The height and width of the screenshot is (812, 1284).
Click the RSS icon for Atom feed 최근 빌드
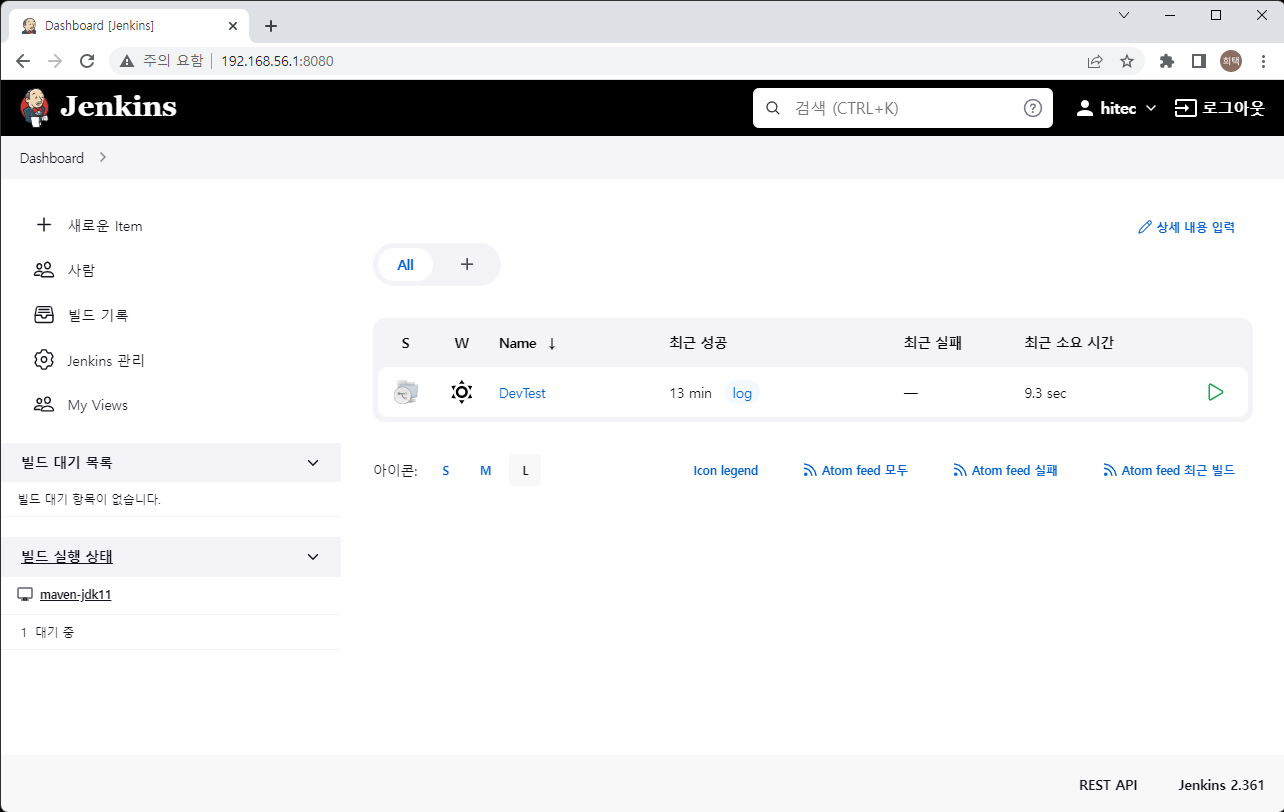click(1110, 470)
